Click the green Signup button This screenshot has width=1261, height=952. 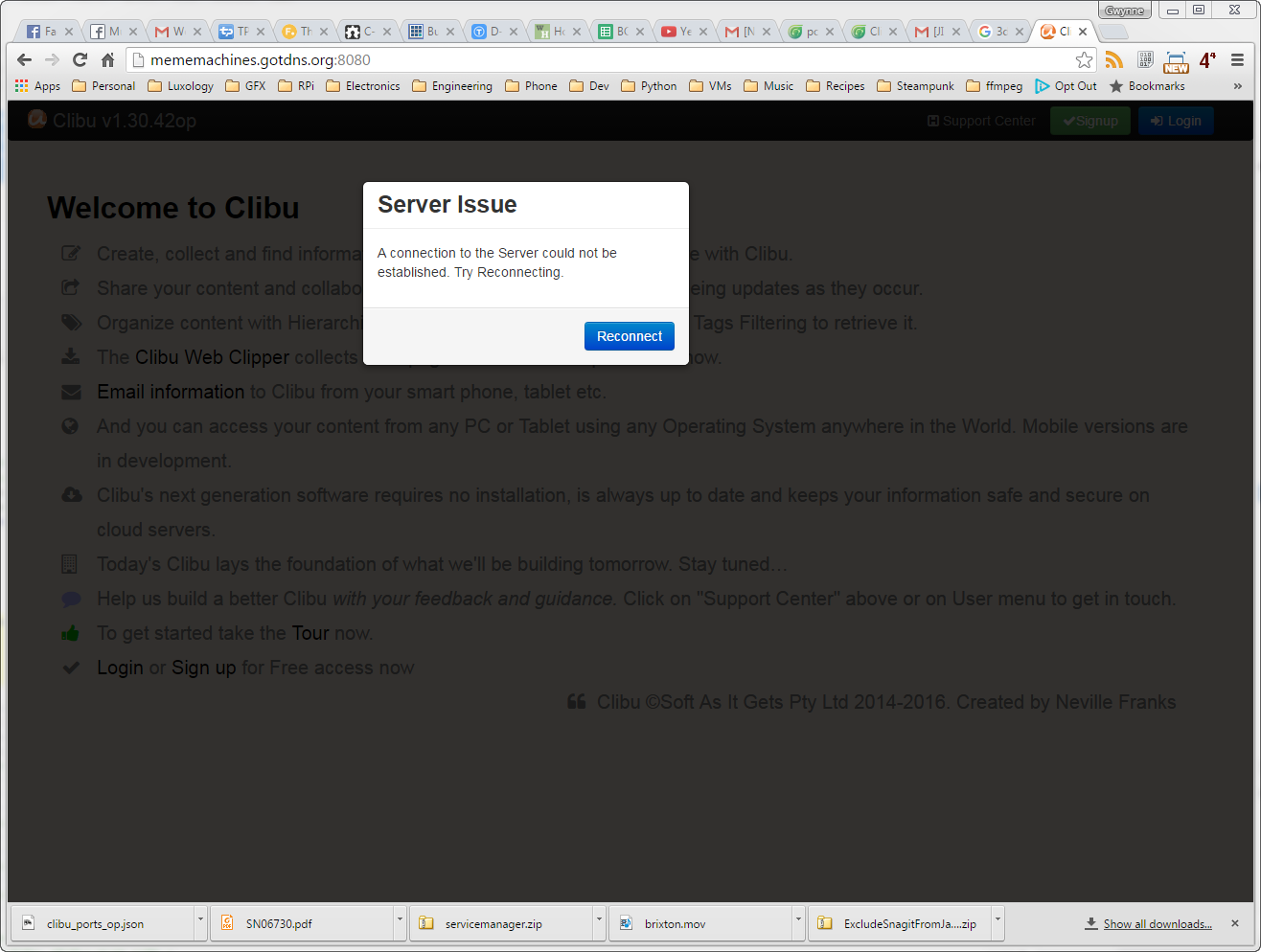coord(1090,121)
